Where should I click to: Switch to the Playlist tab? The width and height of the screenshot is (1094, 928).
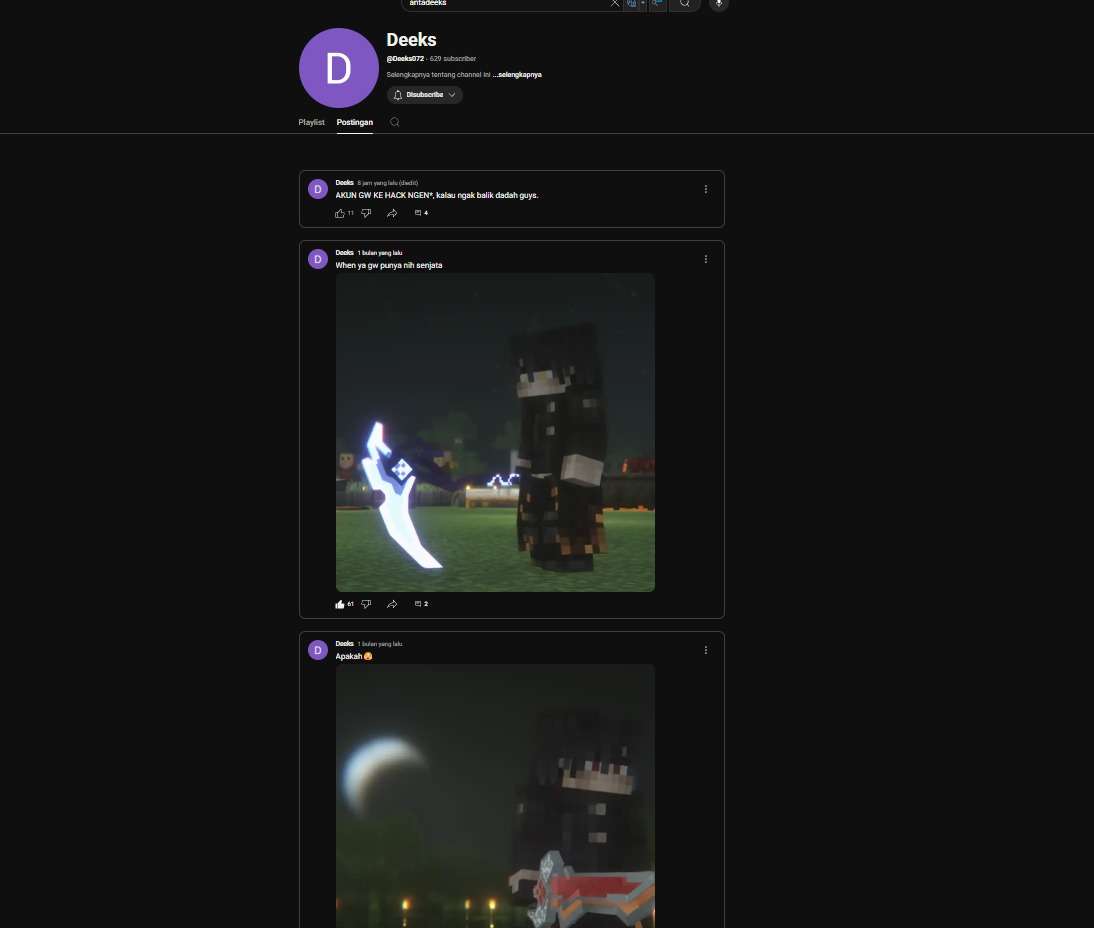click(x=311, y=122)
